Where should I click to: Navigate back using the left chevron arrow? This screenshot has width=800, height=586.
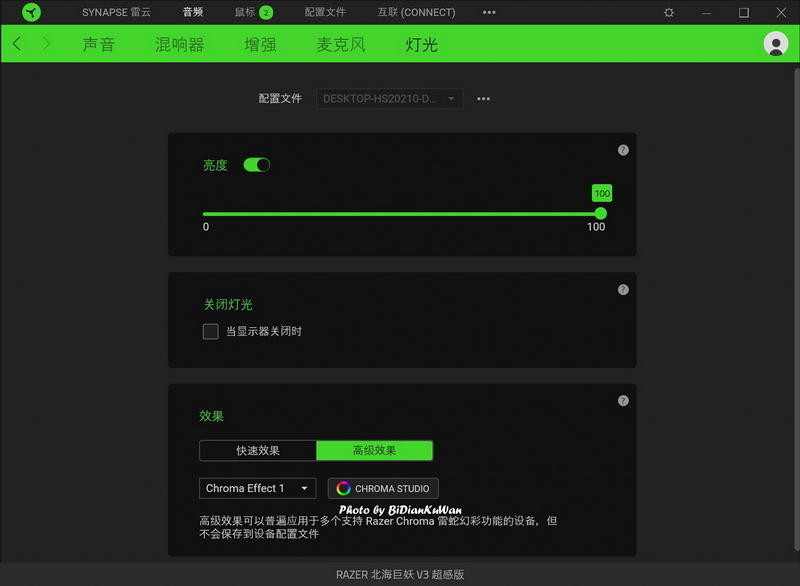pos(16,44)
